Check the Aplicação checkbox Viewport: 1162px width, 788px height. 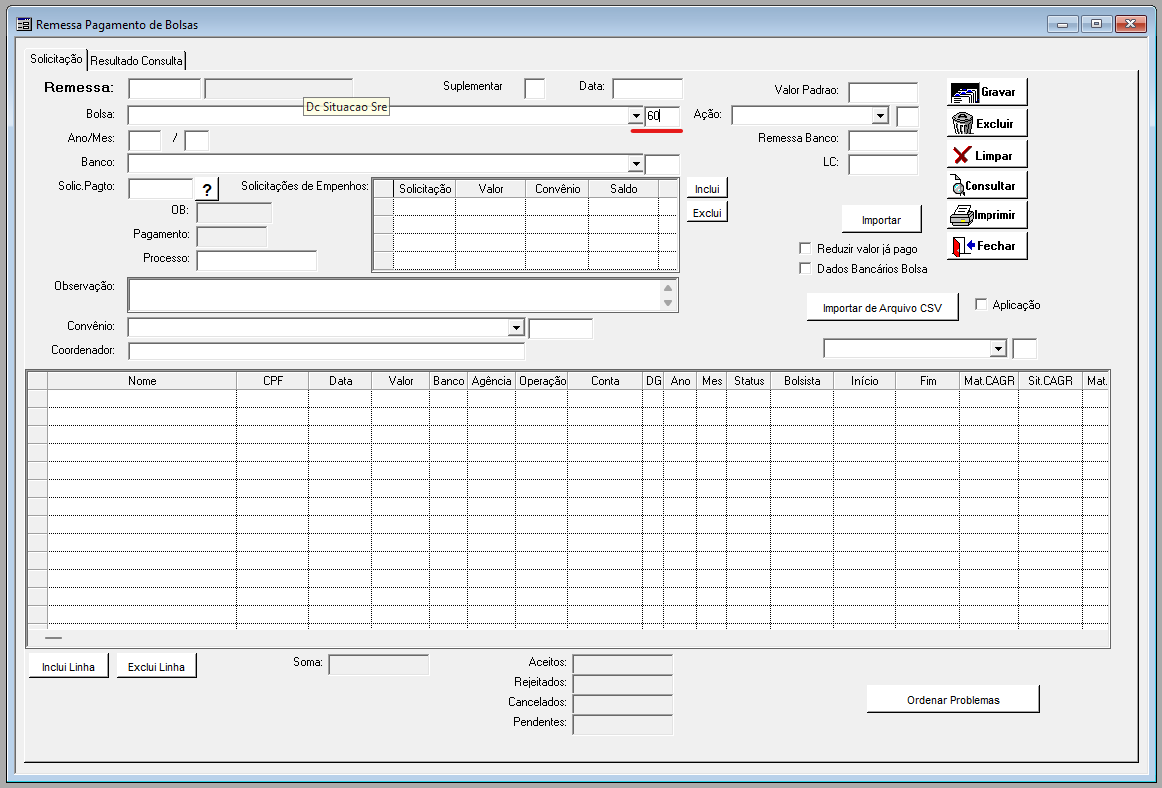981,304
